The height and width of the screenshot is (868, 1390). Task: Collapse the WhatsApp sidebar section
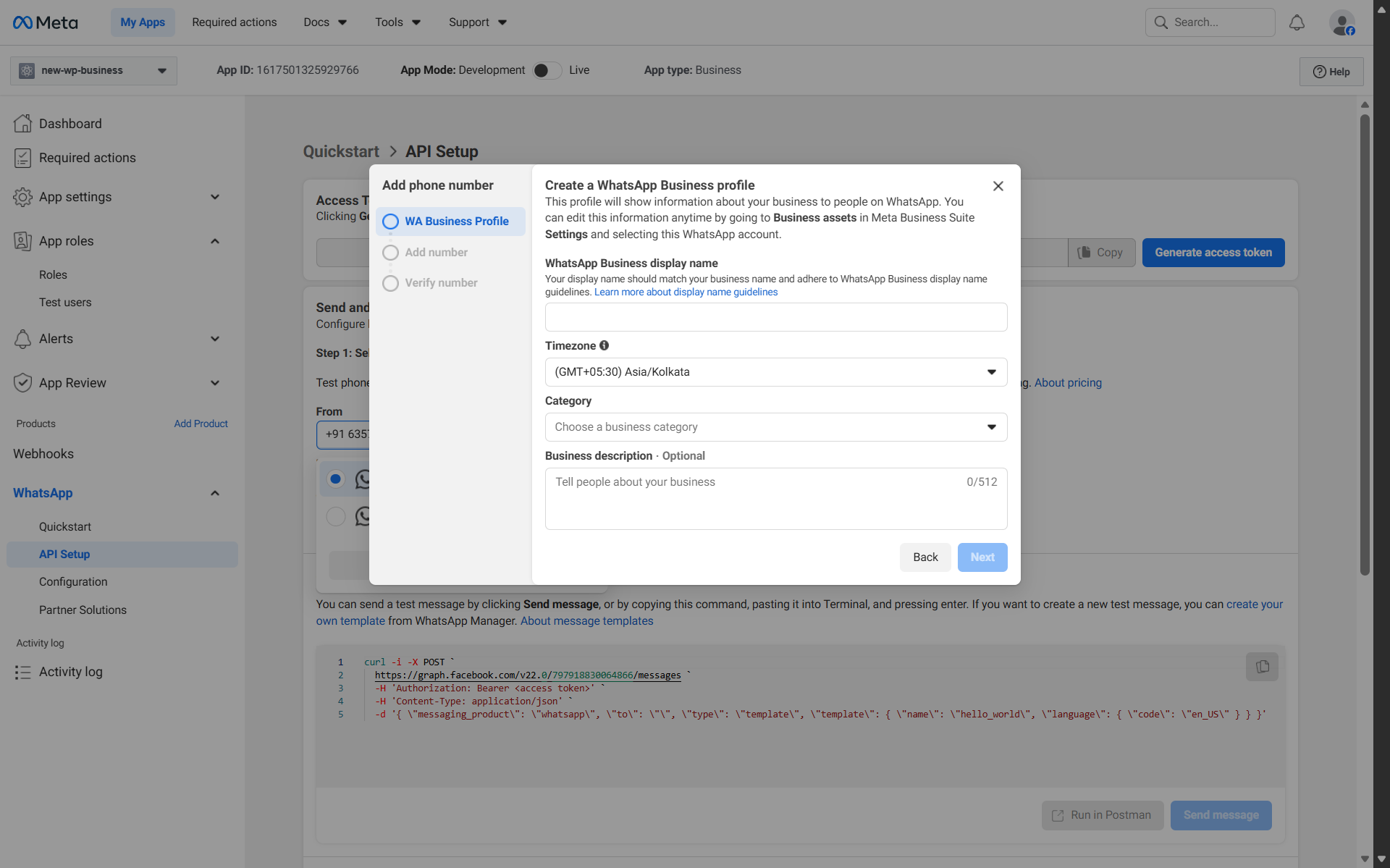pos(215,493)
